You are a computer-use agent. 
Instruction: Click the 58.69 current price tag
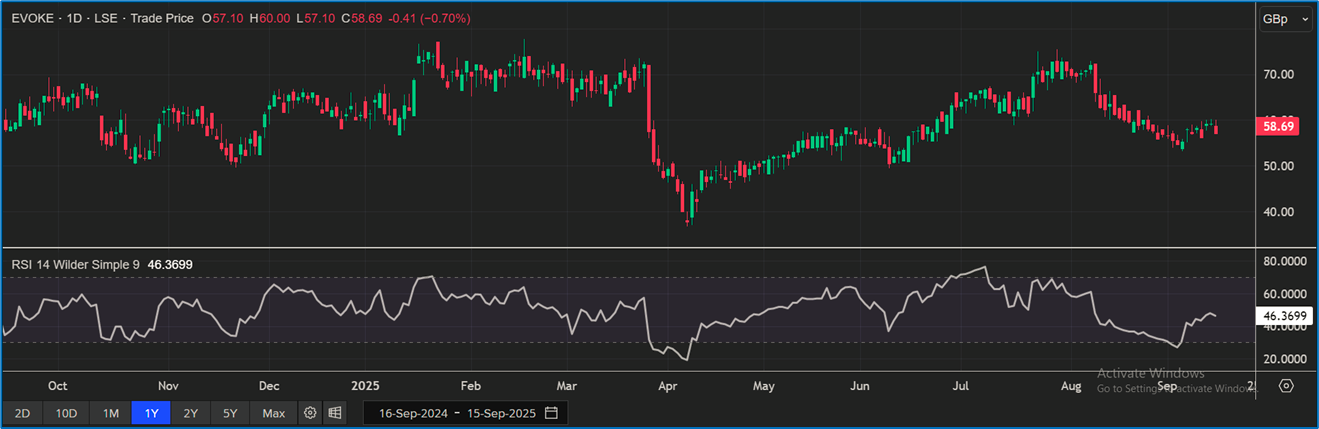[x=1279, y=127]
